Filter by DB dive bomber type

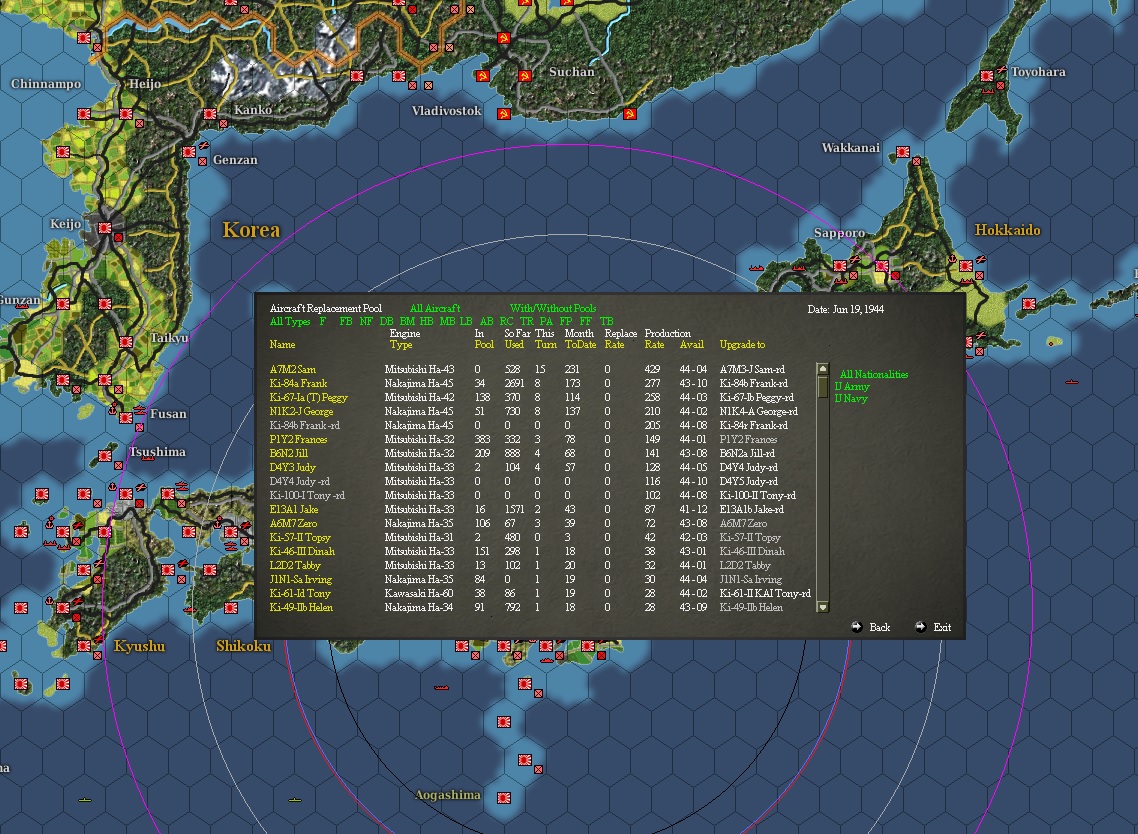[386, 321]
